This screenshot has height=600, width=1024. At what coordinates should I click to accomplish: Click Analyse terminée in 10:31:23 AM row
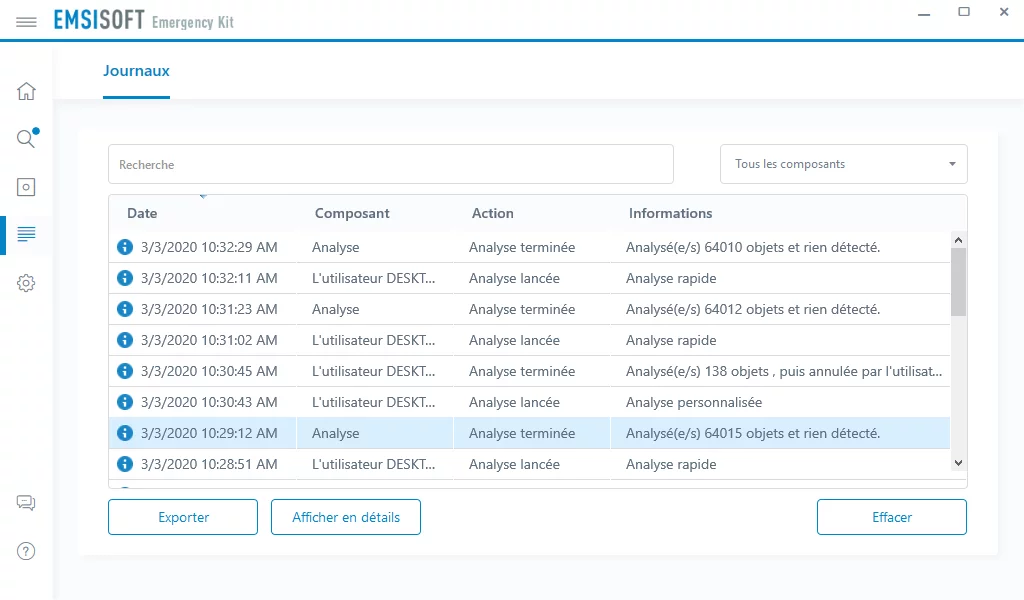522,309
